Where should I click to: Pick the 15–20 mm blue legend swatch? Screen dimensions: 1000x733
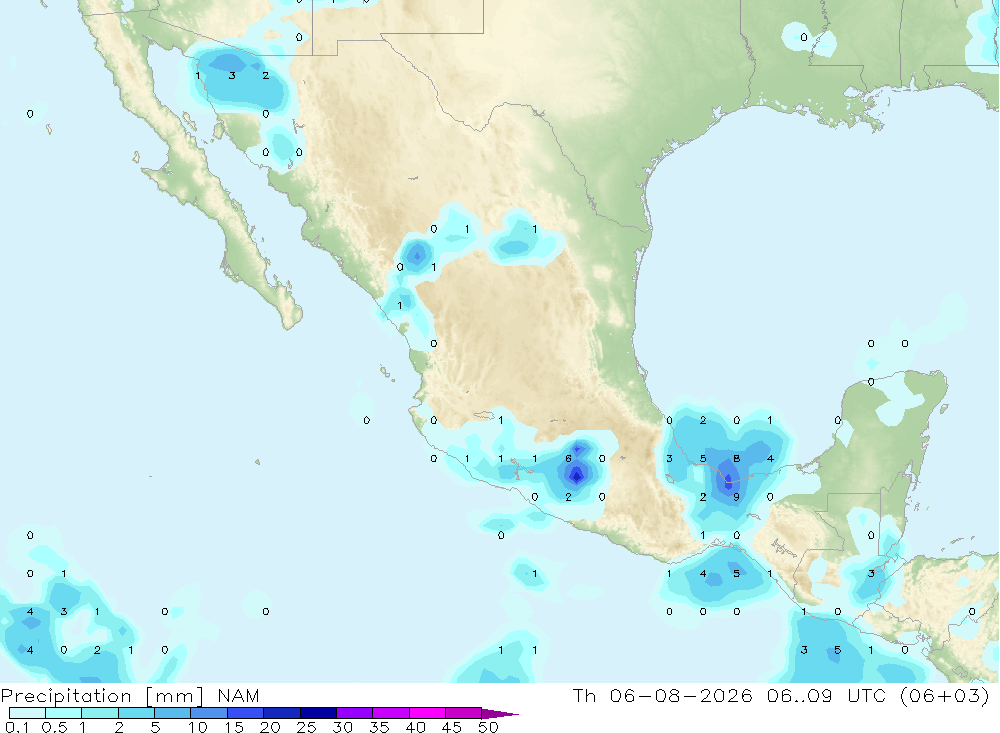(246, 713)
